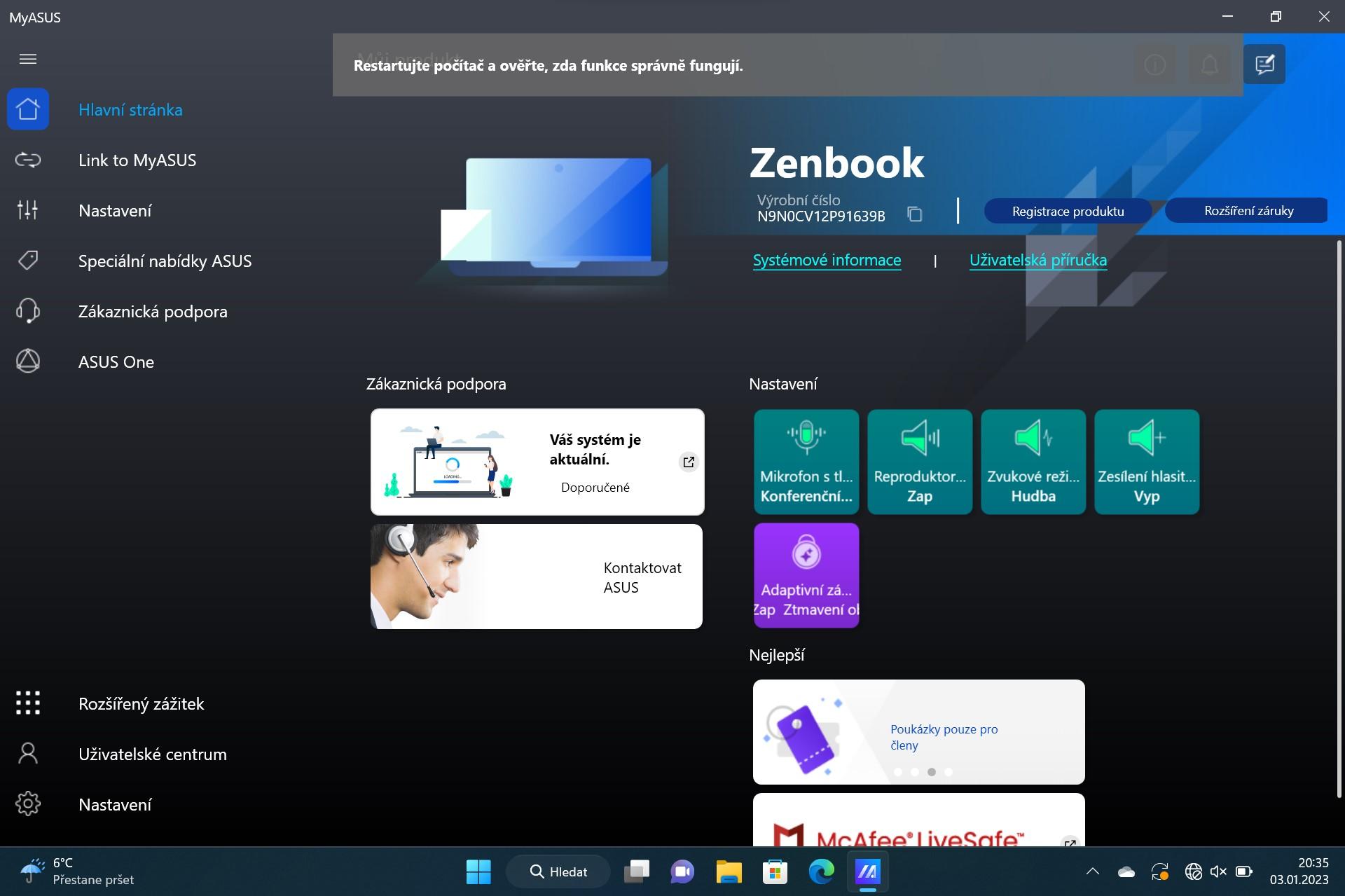Click external link icon on system update card
Screen dimensions: 1345x896
click(x=689, y=462)
